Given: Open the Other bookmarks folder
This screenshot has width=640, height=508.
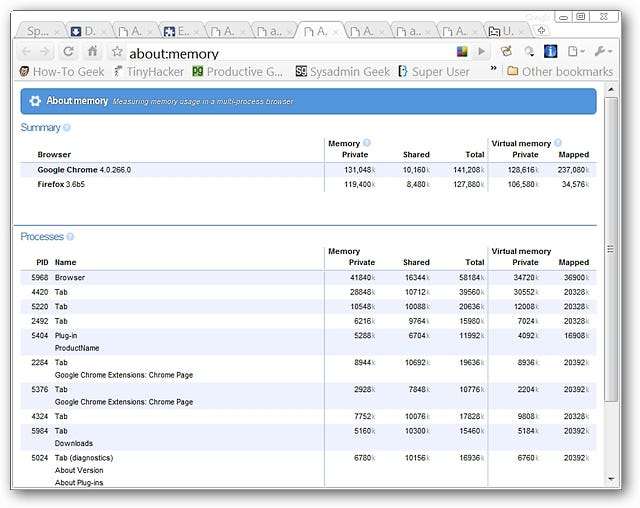Looking at the screenshot, I should coord(559,71).
